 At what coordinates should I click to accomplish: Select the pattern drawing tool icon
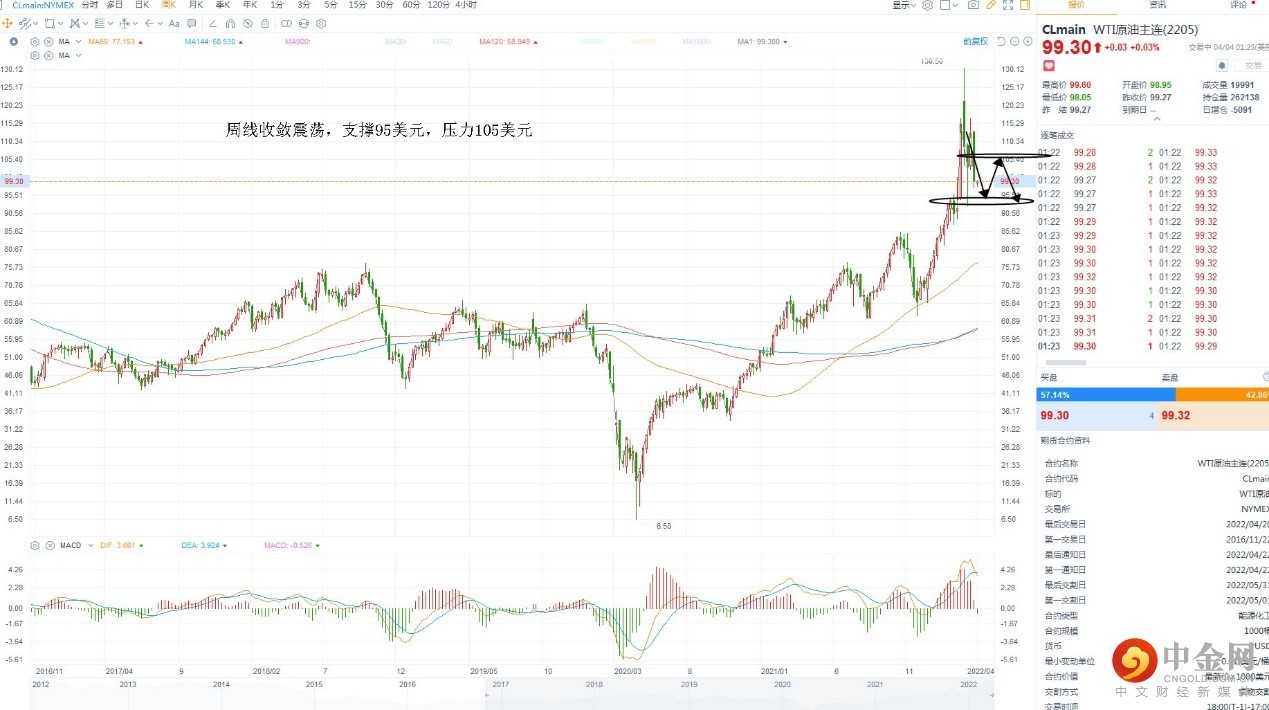pos(75,23)
